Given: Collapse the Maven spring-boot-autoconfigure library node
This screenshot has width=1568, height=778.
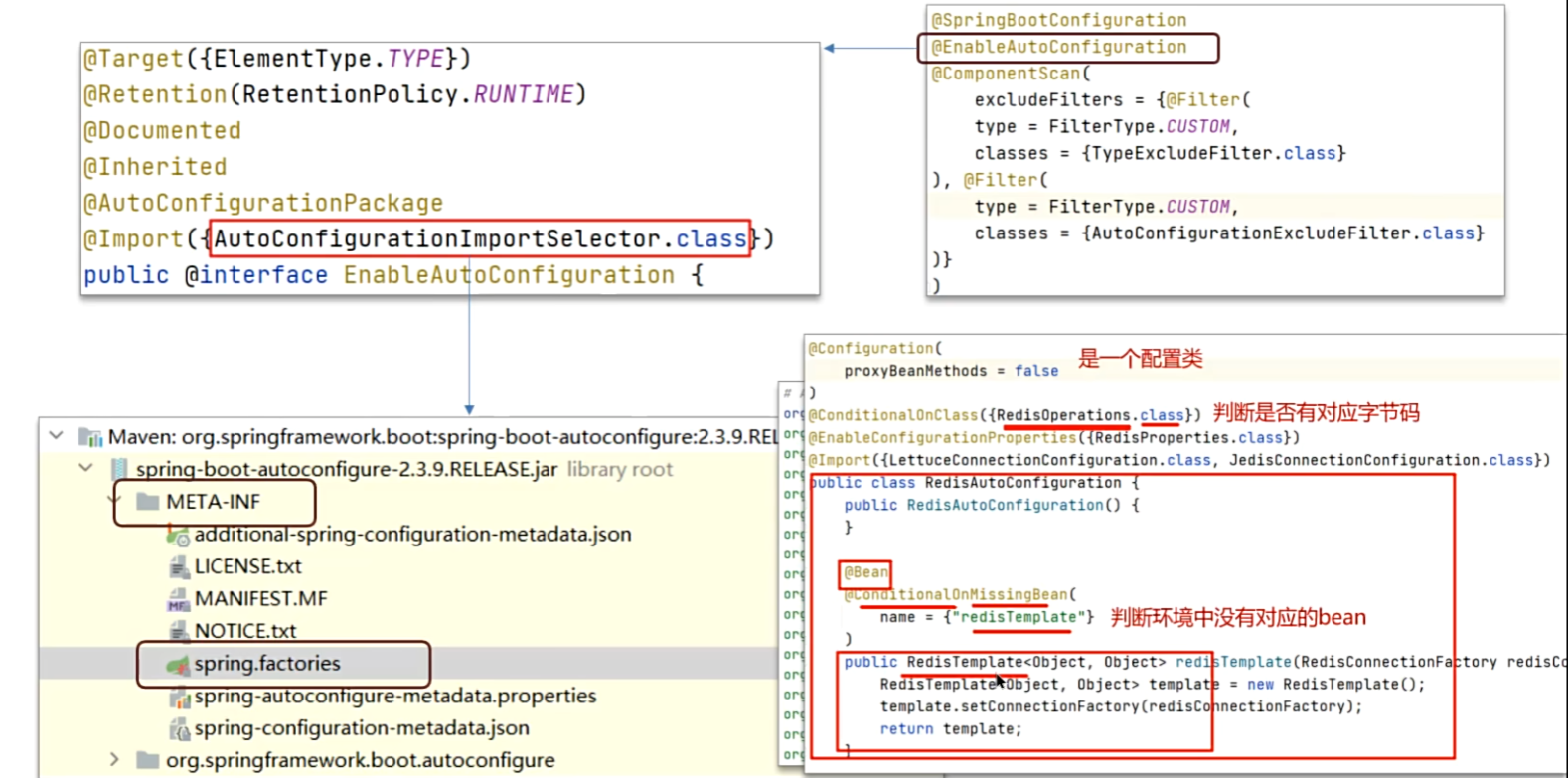Looking at the screenshot, I should coord(57,436).
